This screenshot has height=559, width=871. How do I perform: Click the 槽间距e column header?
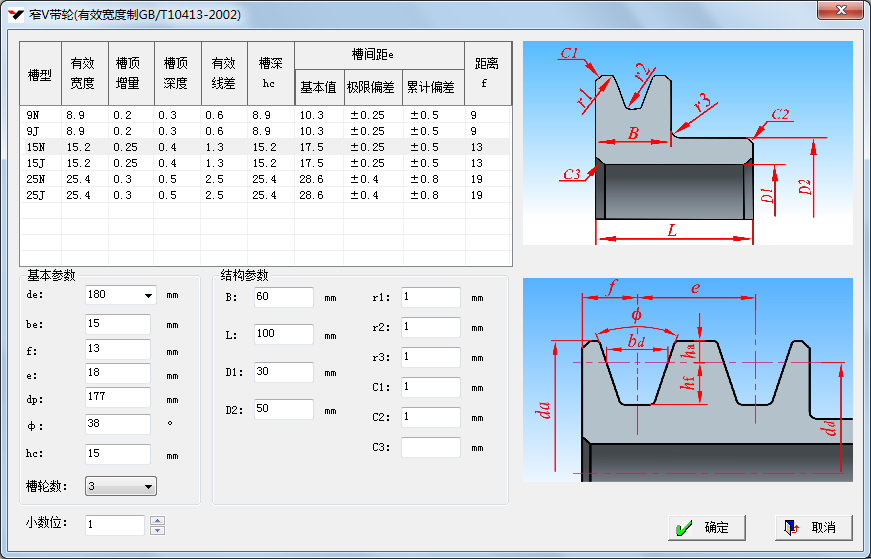click(379, 55)
